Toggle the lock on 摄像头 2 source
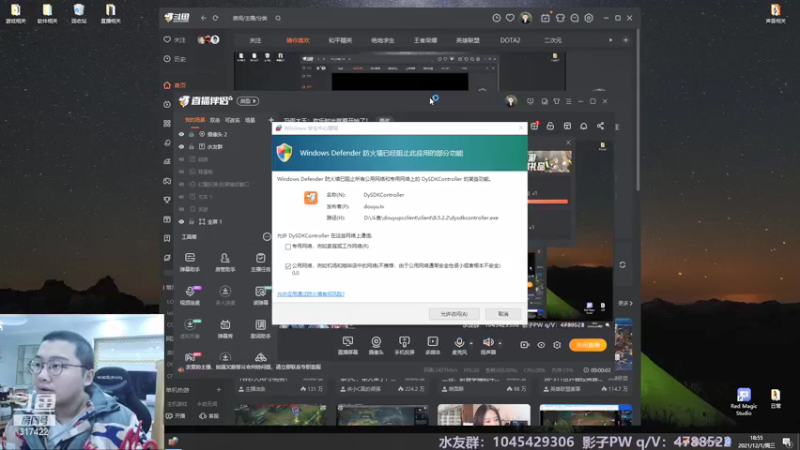The image size is (800, 450). [191, 134]
